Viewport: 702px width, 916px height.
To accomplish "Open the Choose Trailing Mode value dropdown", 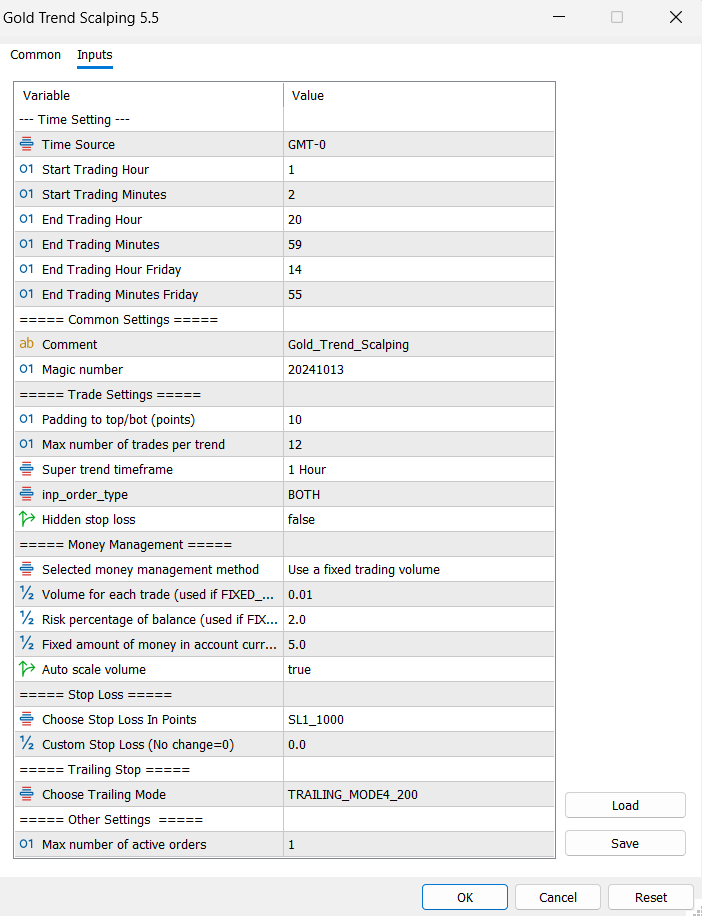I will tap(418, 794).
